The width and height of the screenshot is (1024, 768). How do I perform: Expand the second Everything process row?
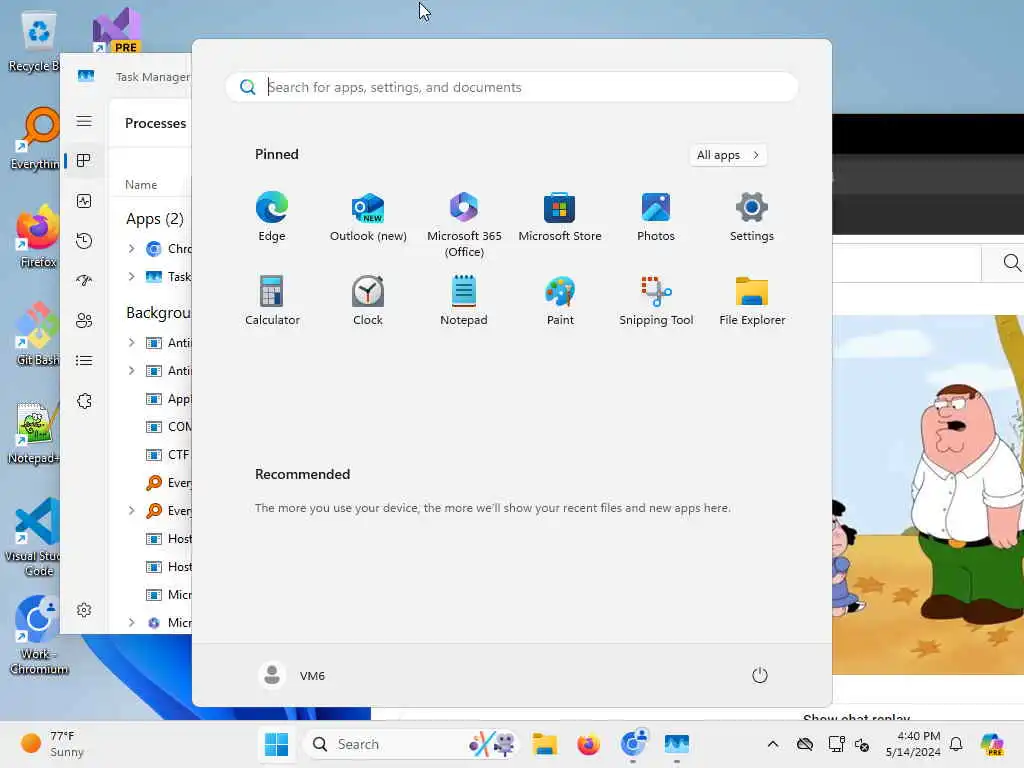pyautogui.click(x=131, y=511)
